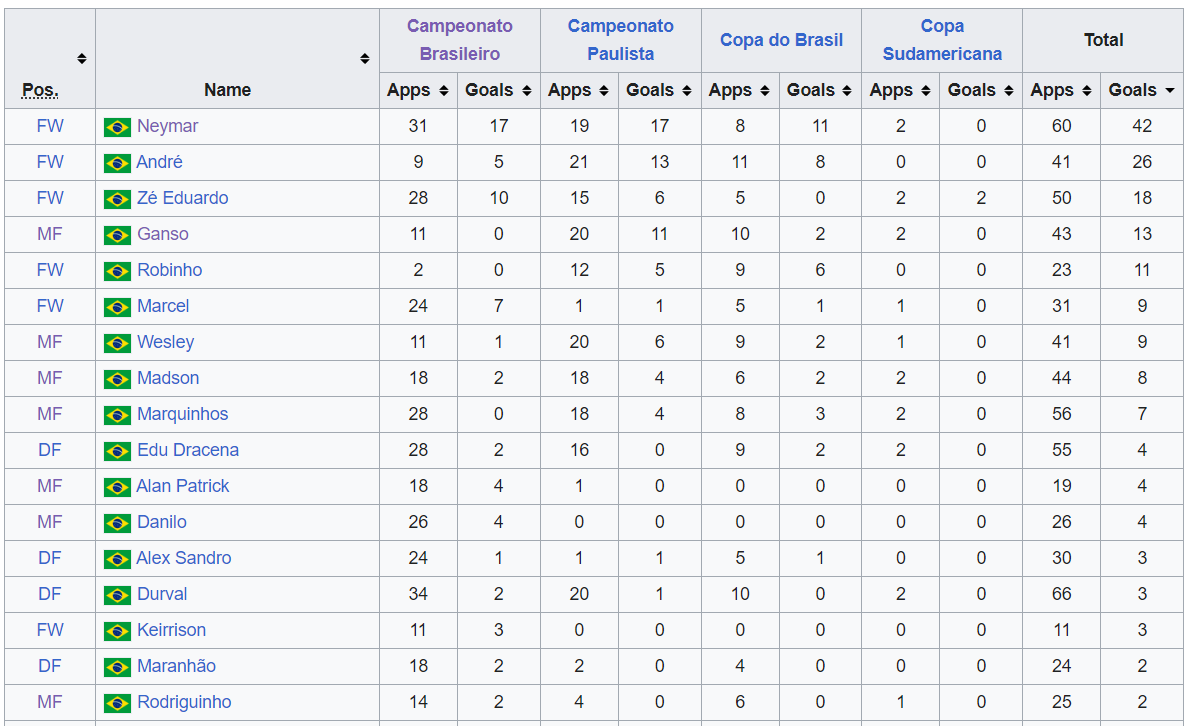
Task: Sort table by Pos. column arrows
Action: point(81,59)
